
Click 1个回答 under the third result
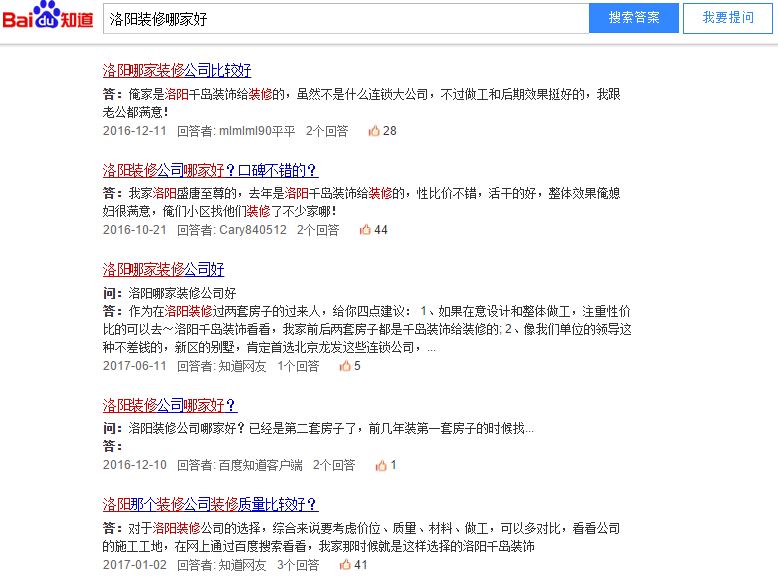298,366
